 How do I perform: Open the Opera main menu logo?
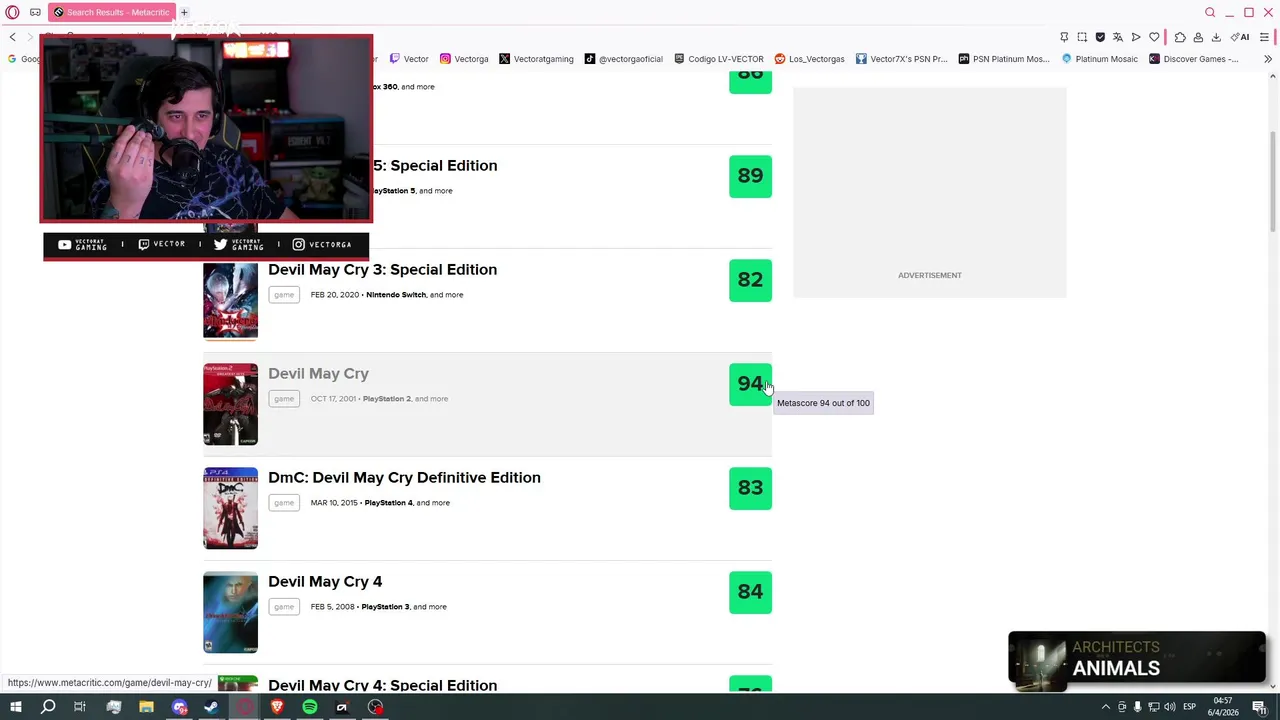(x=12, y=12)
